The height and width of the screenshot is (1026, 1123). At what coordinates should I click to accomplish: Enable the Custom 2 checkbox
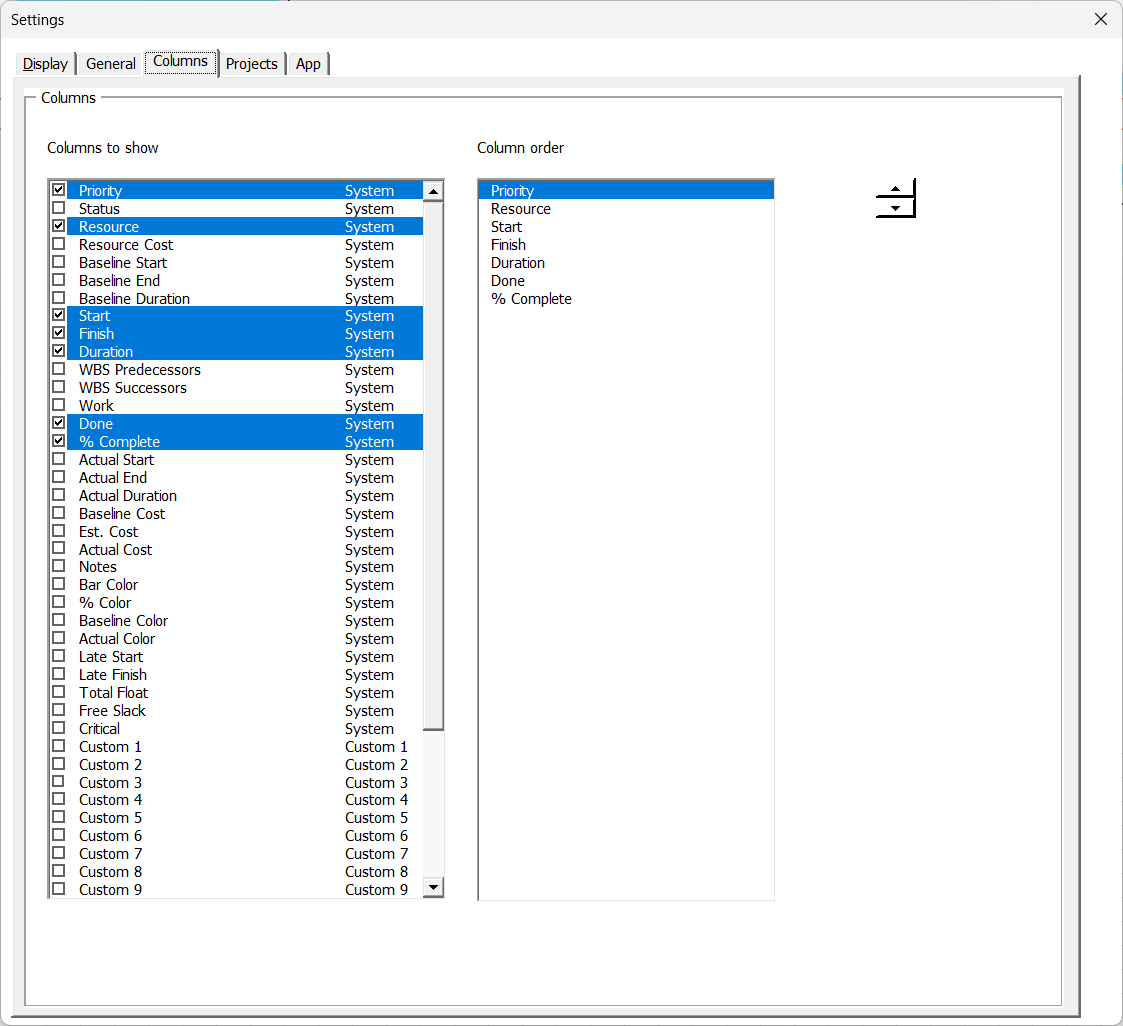click(x=59, y=763)
